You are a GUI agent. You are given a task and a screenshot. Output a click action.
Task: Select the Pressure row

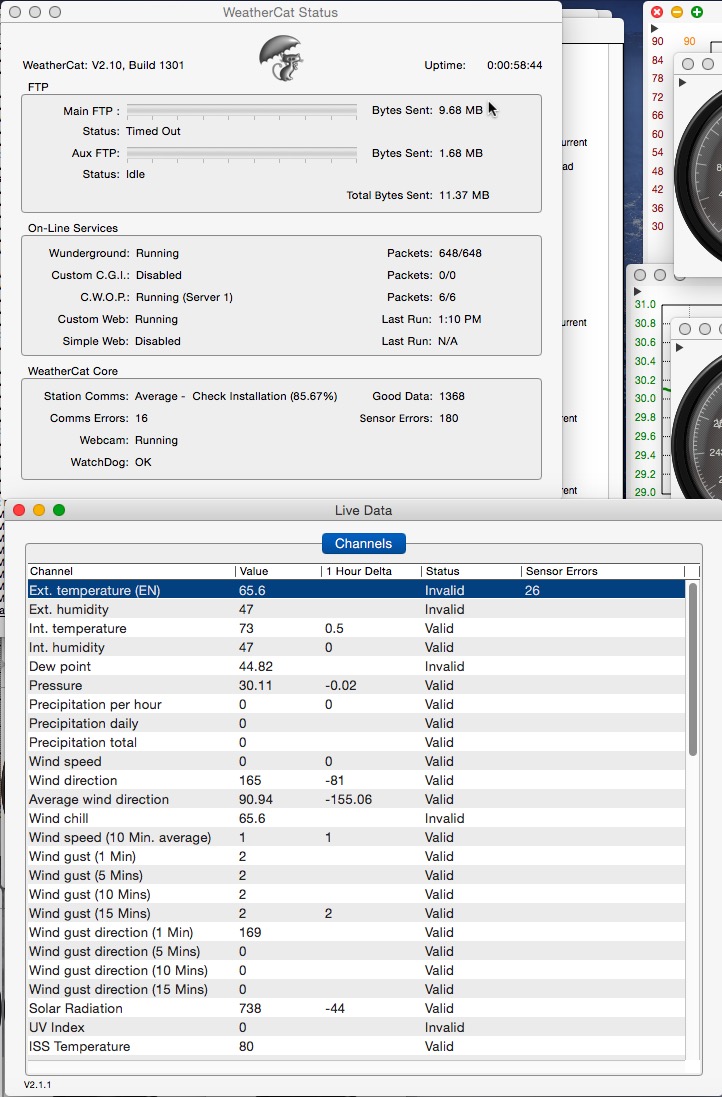pyautogui.click(x=356, y=686)
